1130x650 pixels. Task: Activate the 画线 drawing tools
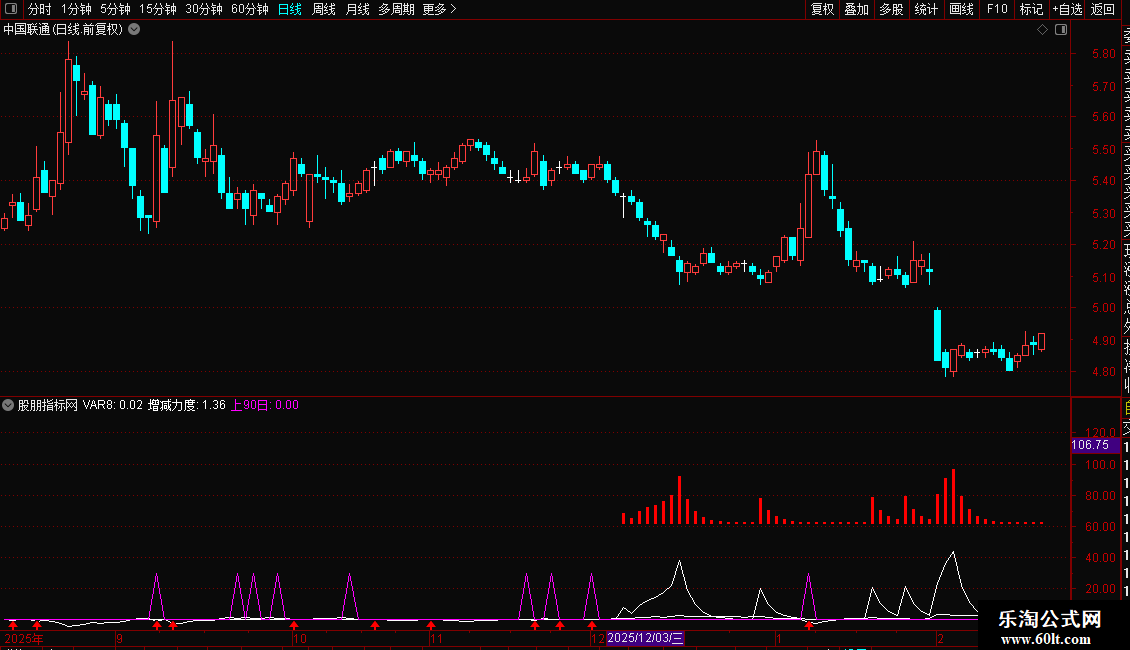coord(961,9)
